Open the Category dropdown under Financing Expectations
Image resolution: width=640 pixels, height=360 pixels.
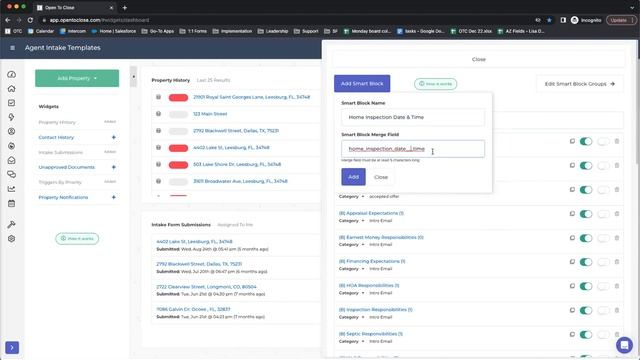351,269
